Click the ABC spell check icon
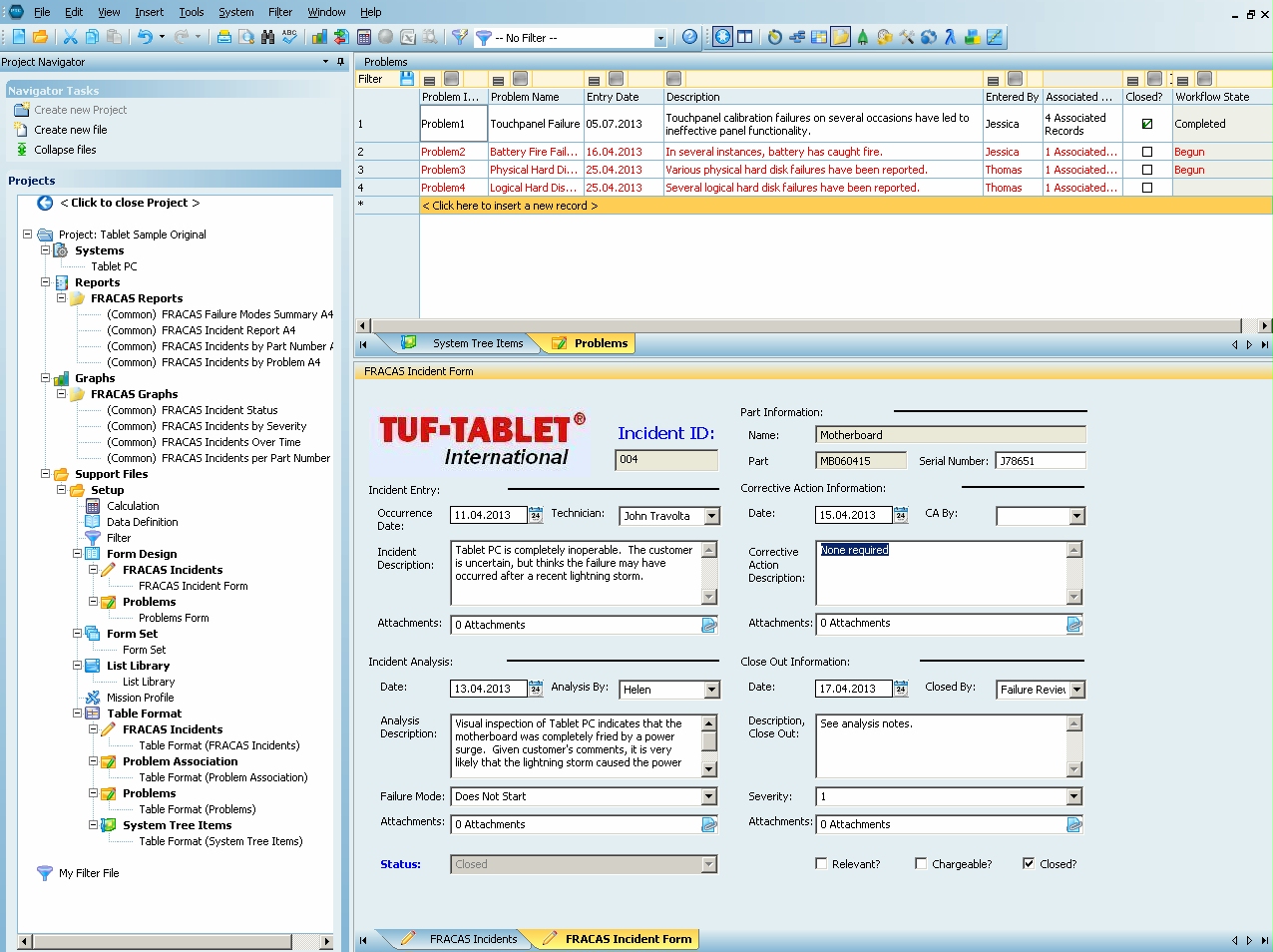The width and height of the screenshot is (1273, 952). pyautogui.click(x=289, y=37)
